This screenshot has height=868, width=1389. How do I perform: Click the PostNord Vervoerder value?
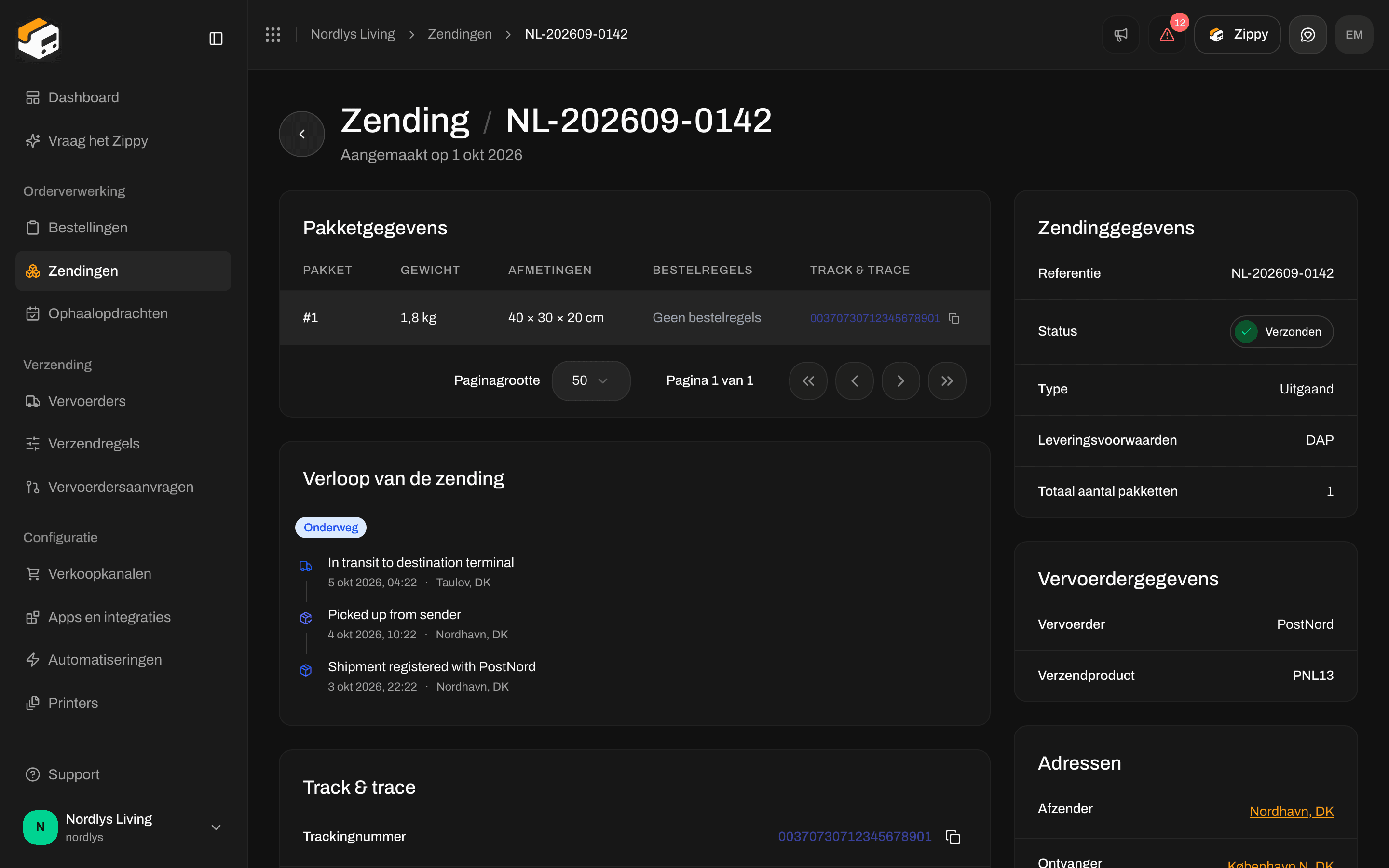point(1305,624)
